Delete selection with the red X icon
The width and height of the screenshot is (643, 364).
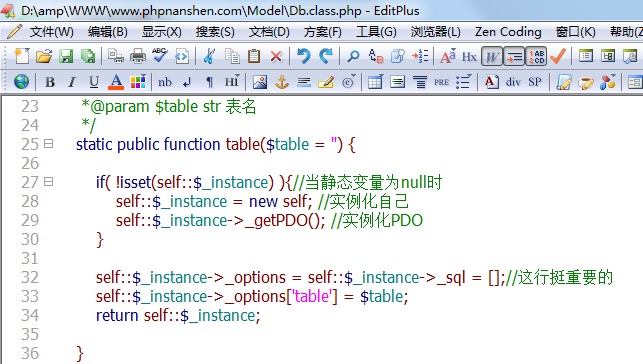point(276,56)
